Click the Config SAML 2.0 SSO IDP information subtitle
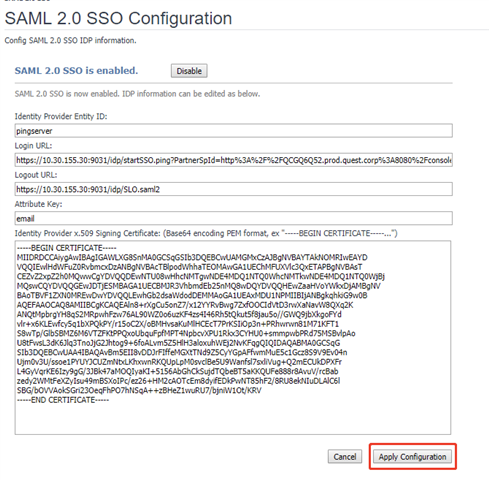The image size is (489, 480). tap(70, 40)
